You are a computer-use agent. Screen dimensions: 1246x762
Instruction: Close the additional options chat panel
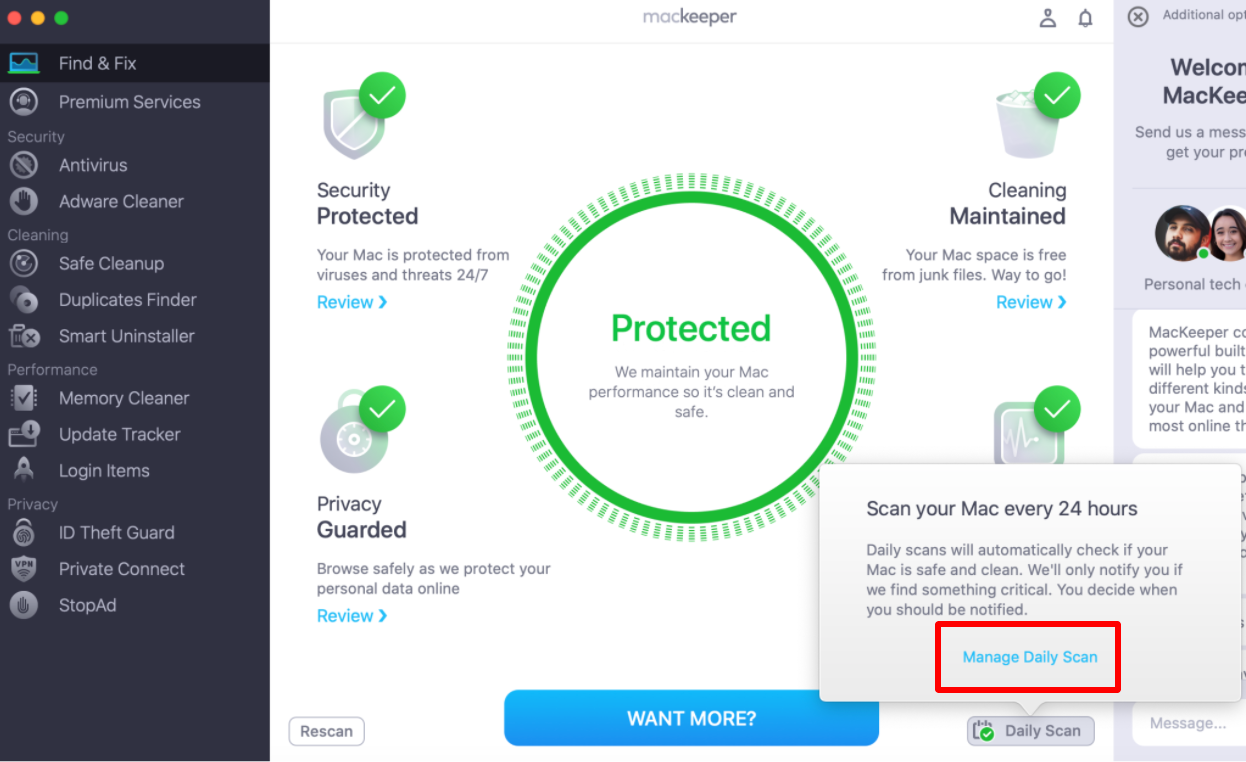(x=1138, y=17)
